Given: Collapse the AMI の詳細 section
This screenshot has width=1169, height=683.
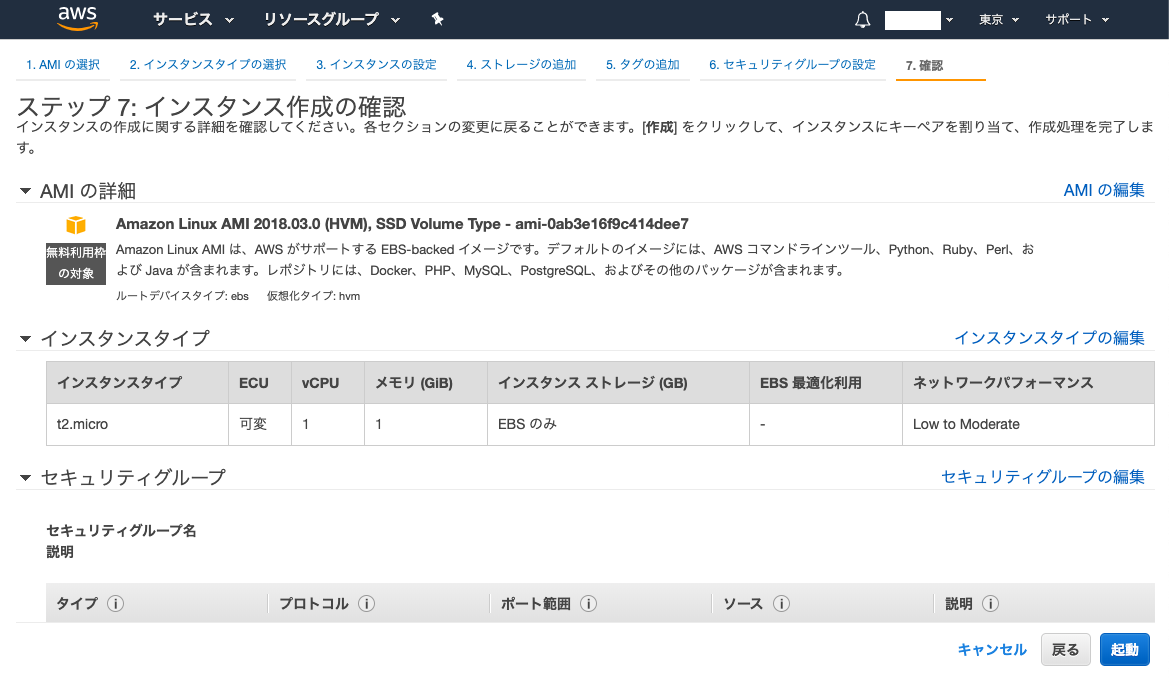Looking at the screenshot, I should tap(25, 190).
